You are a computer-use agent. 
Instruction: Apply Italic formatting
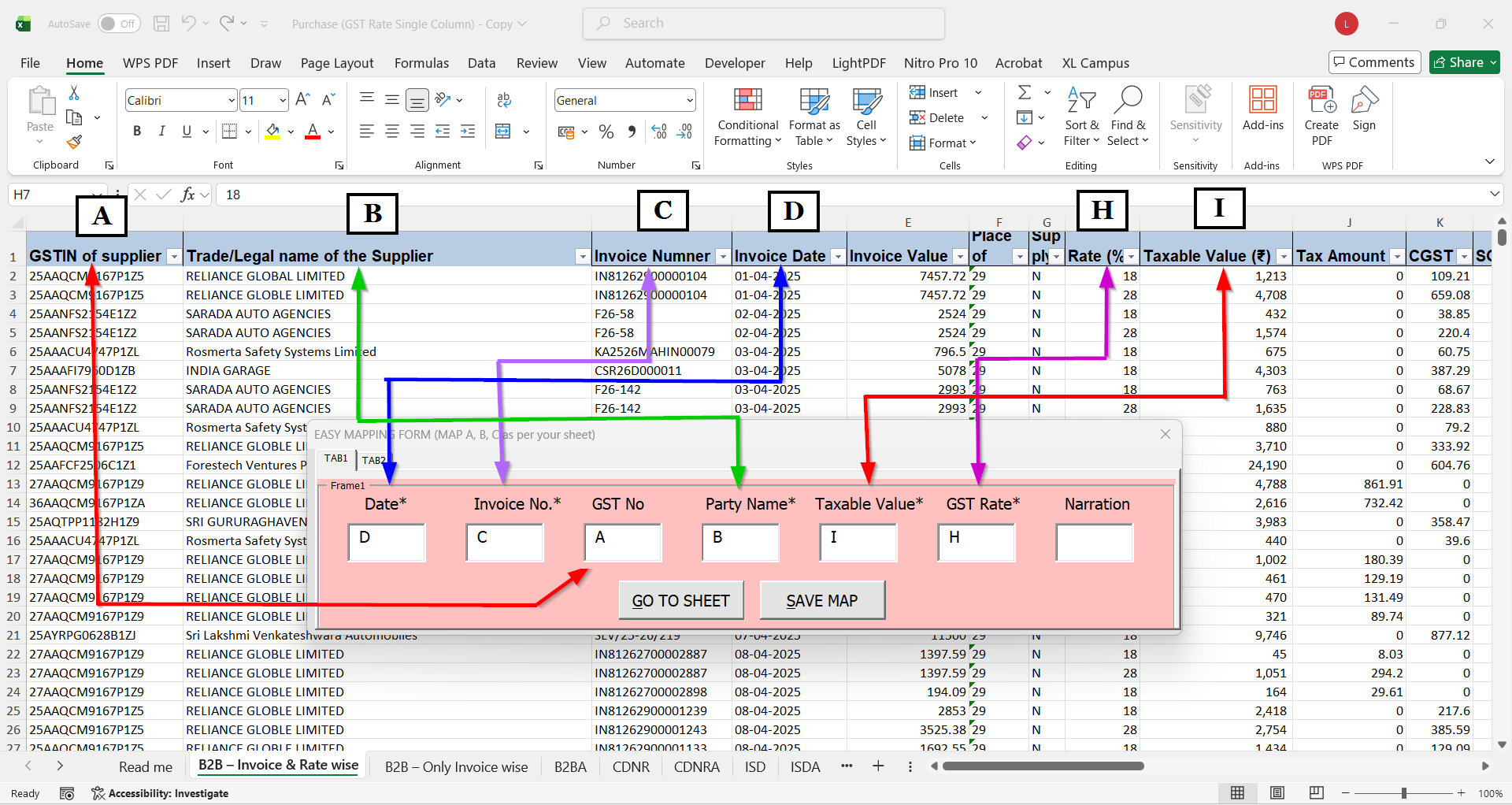pyautogui.click(x=162, y=131)
